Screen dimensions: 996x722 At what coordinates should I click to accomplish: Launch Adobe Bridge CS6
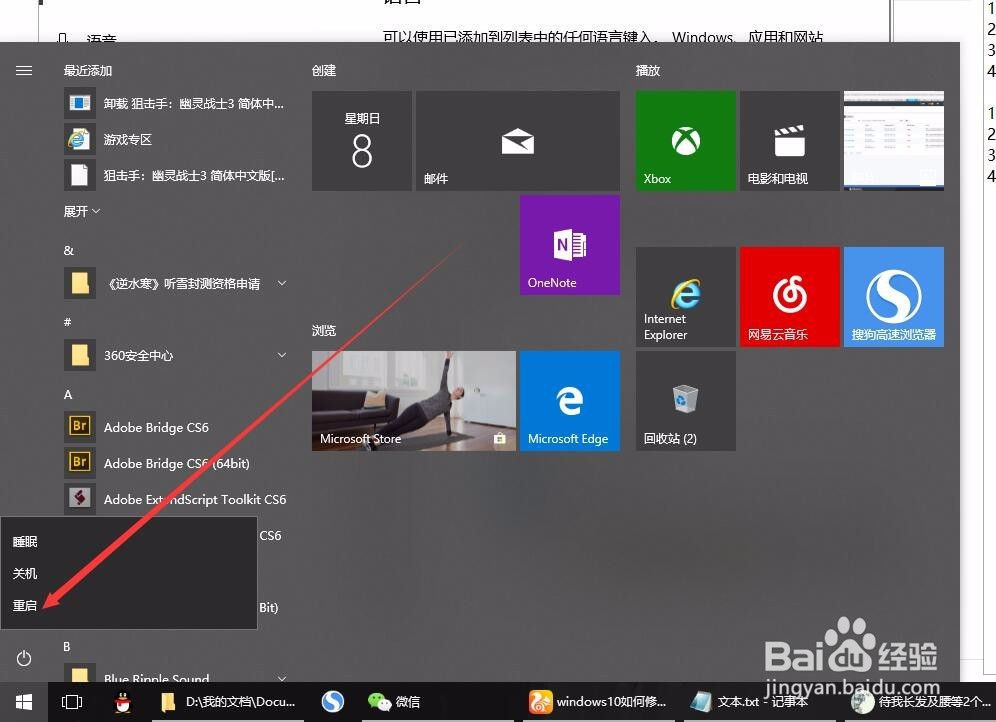[x=176, y=427]
